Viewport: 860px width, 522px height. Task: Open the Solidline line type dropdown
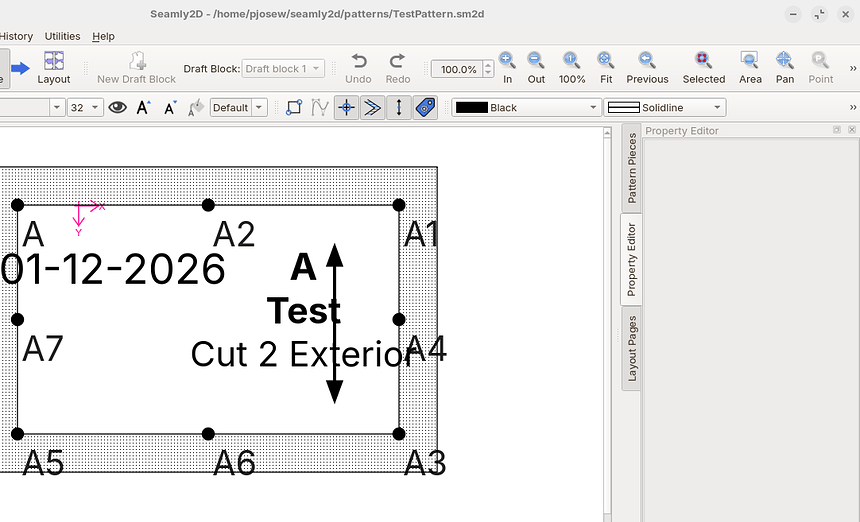(665, 107)
